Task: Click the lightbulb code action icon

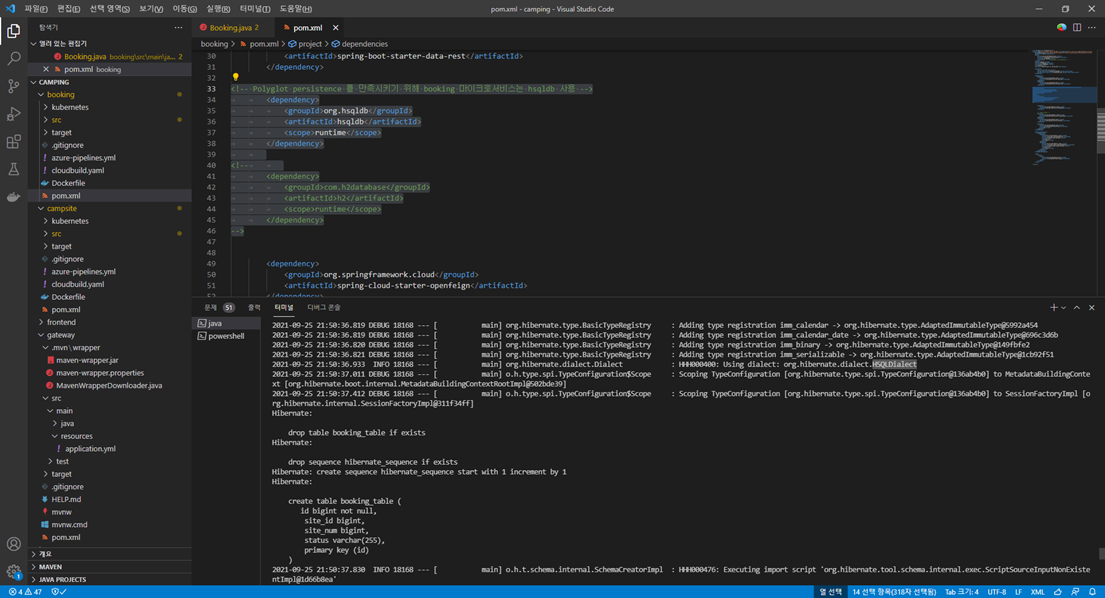Action: (235, 77)
